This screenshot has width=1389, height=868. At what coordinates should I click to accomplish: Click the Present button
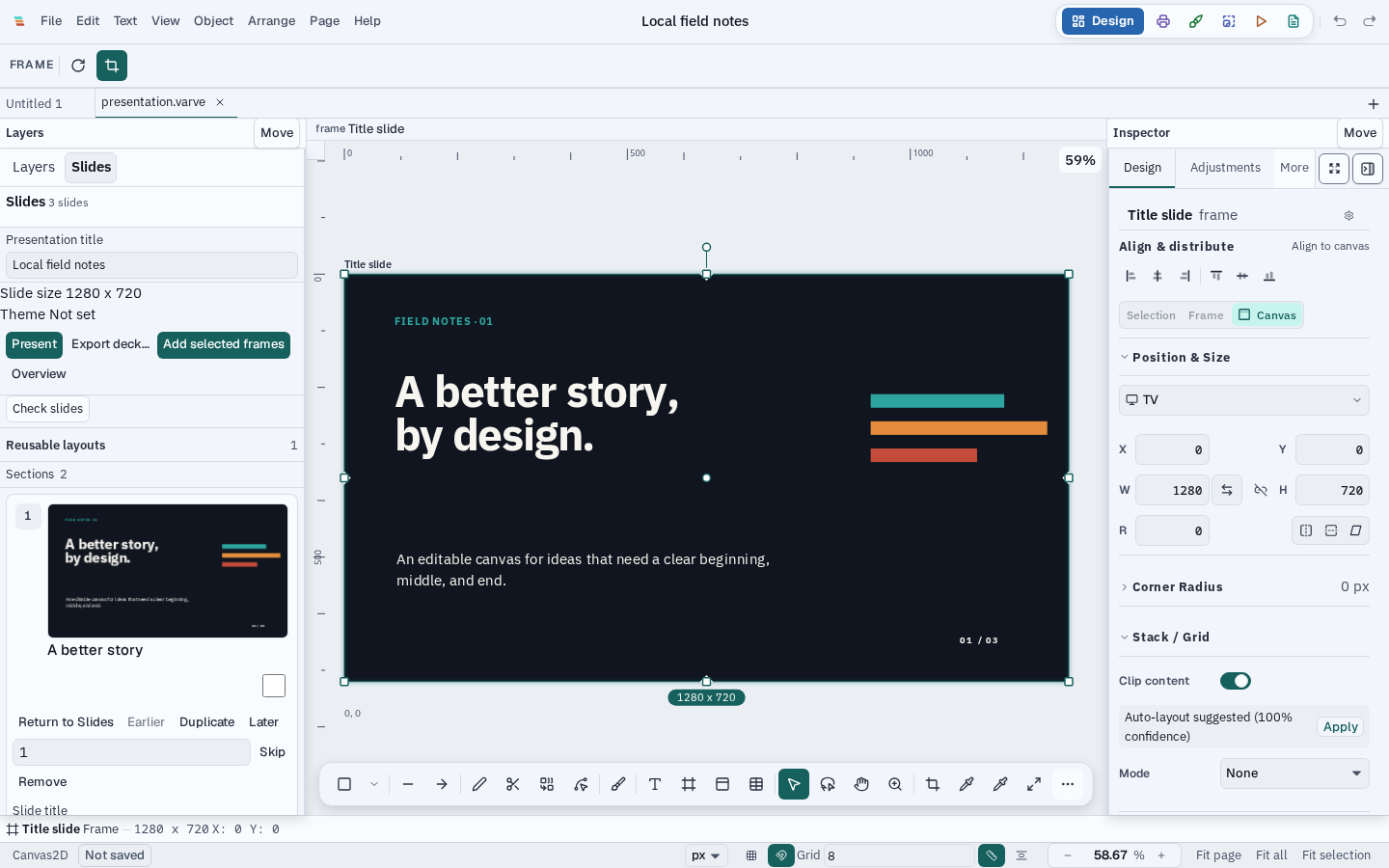coord(35,344)
